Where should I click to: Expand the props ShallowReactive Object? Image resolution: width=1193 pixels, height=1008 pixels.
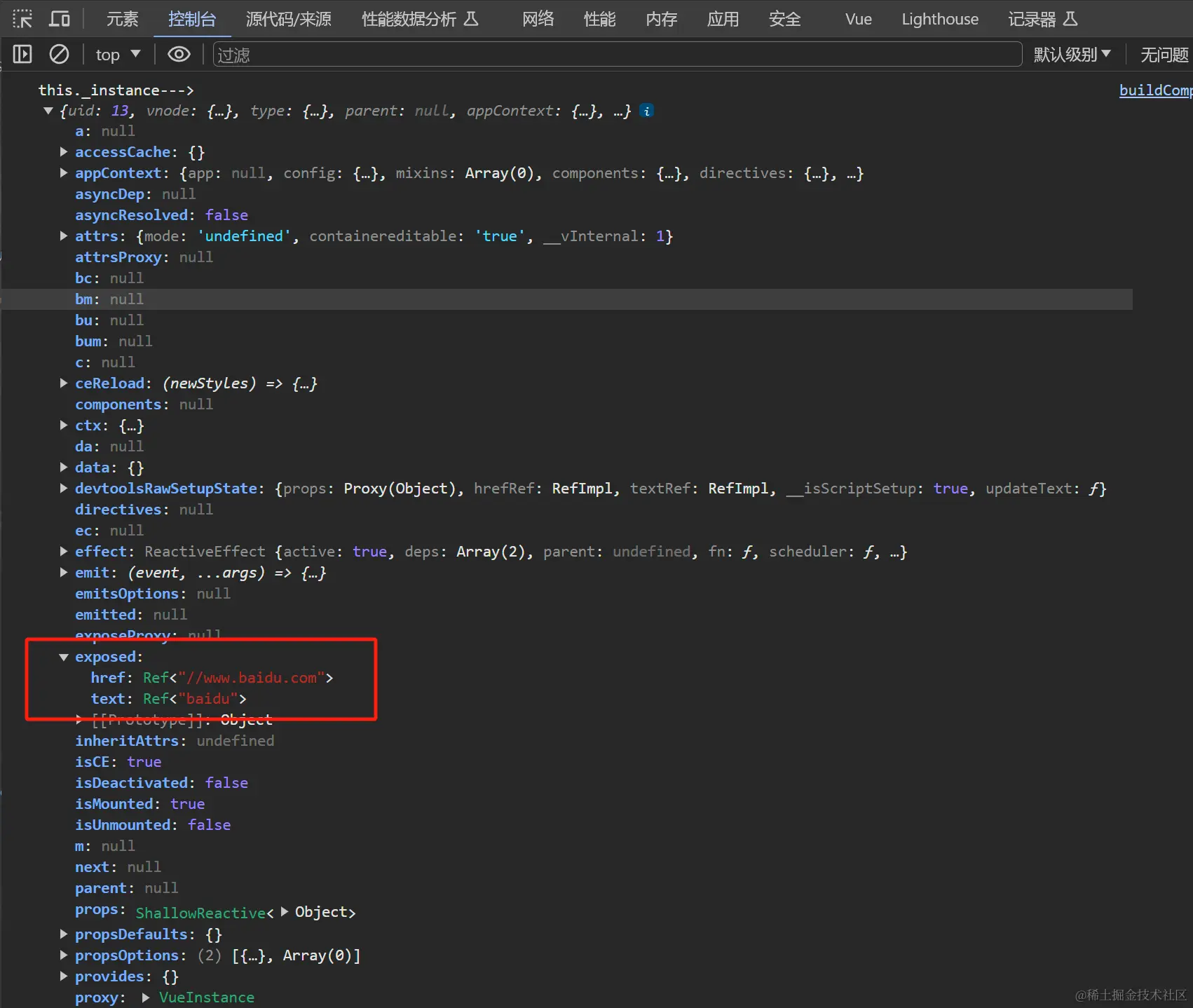285,911
